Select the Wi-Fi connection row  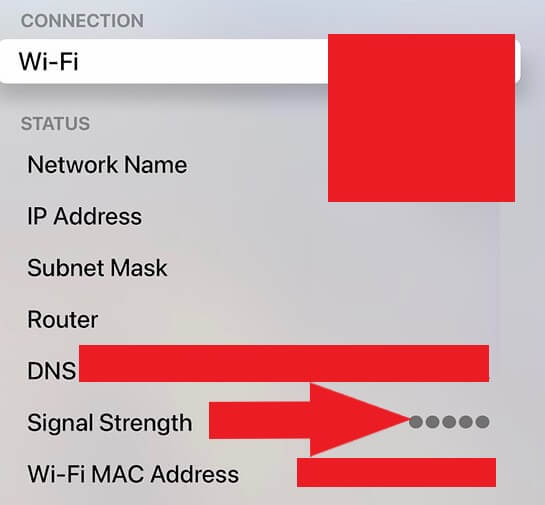point(260,62)
